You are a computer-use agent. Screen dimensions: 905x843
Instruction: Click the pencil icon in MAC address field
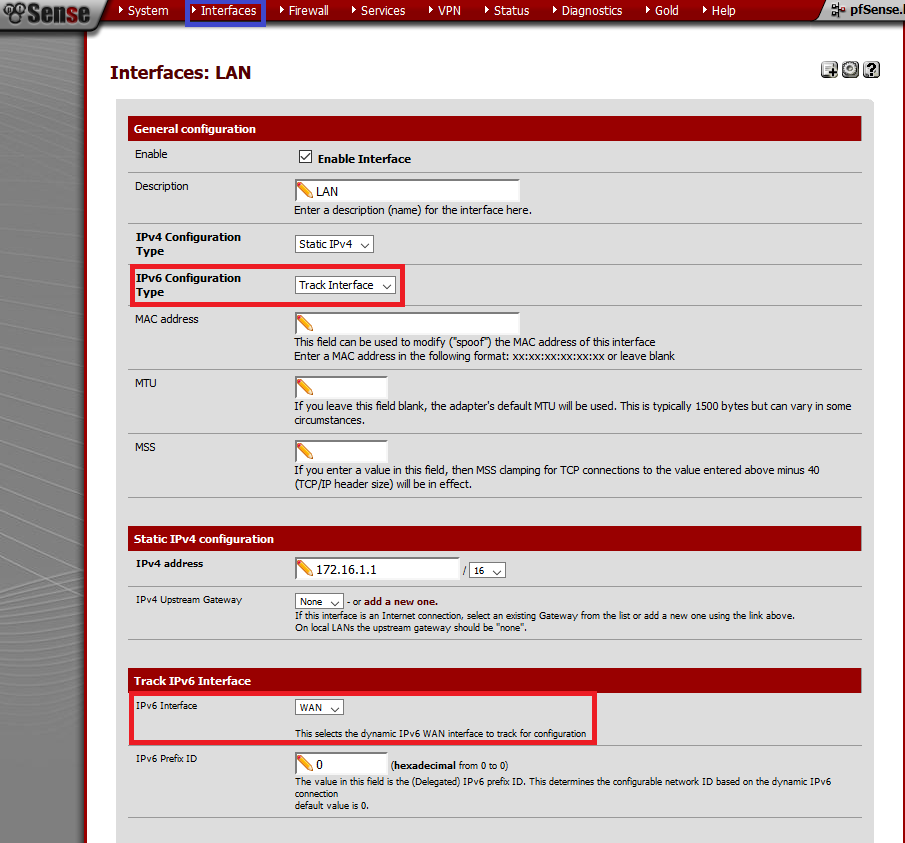tap(305, 324)
